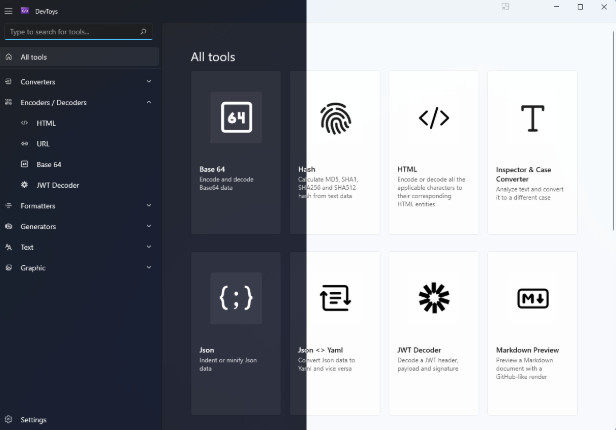Open the Hash tool card title
The width and height of the screenshot is (616, 430).
tap(306, 169)
